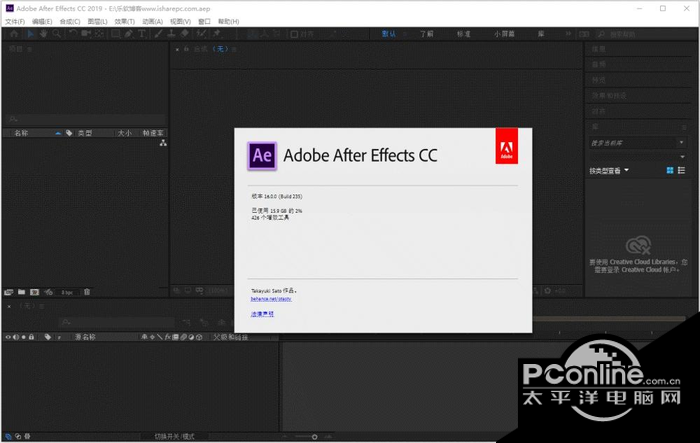Switch to the 小屏幕 workspace
The height and width of the screenshot is (443, 700).
[504, 34]
